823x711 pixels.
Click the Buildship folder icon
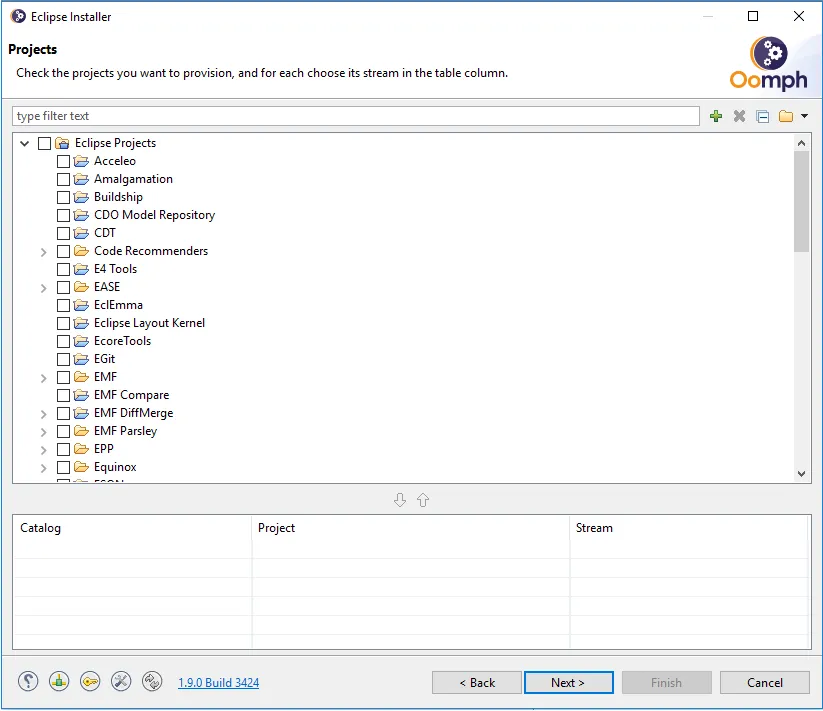point(81,197)
